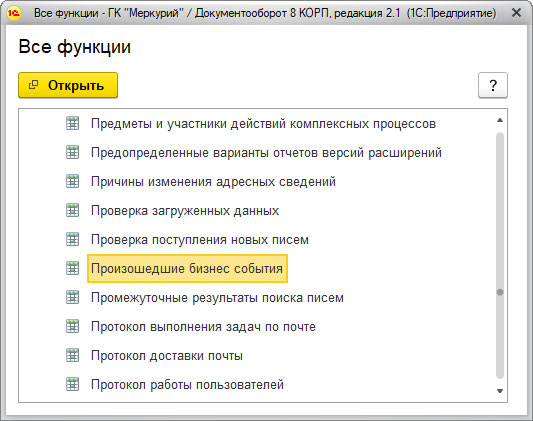The image size is (533, 421).
Task: Click register icon beside Предметы и участники действий
Action: 72,123
